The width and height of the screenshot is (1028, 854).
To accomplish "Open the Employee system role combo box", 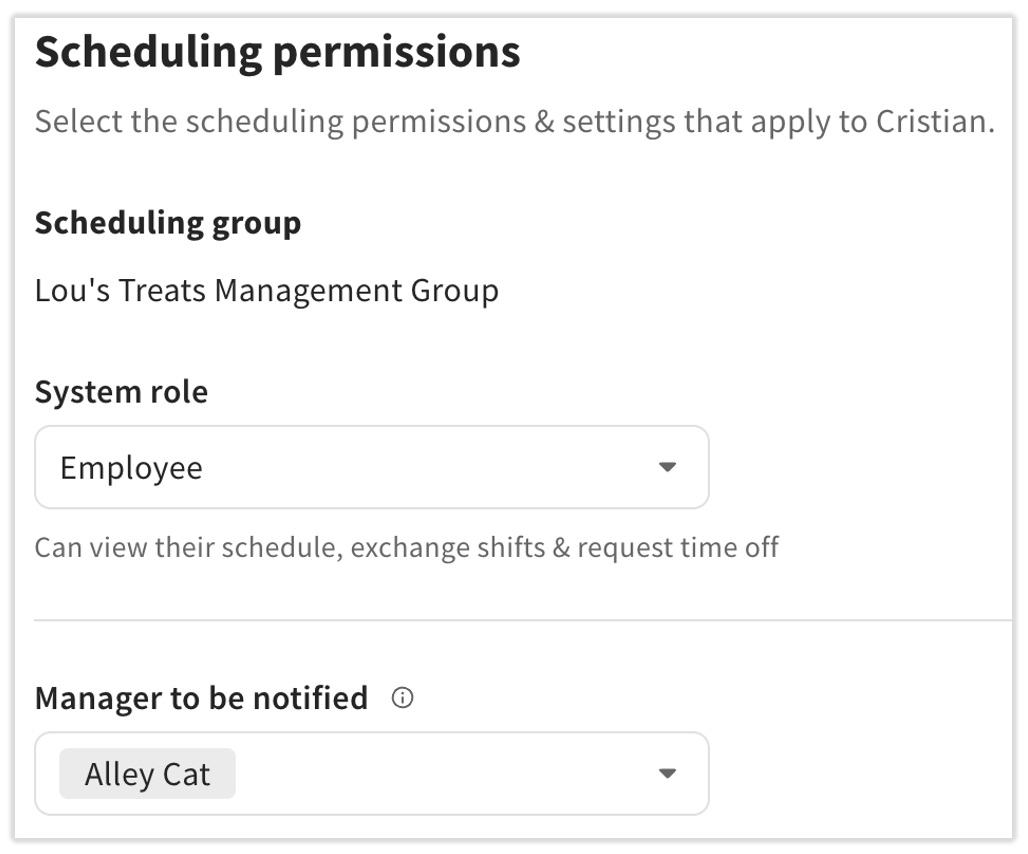I will [x=372, y=467].
